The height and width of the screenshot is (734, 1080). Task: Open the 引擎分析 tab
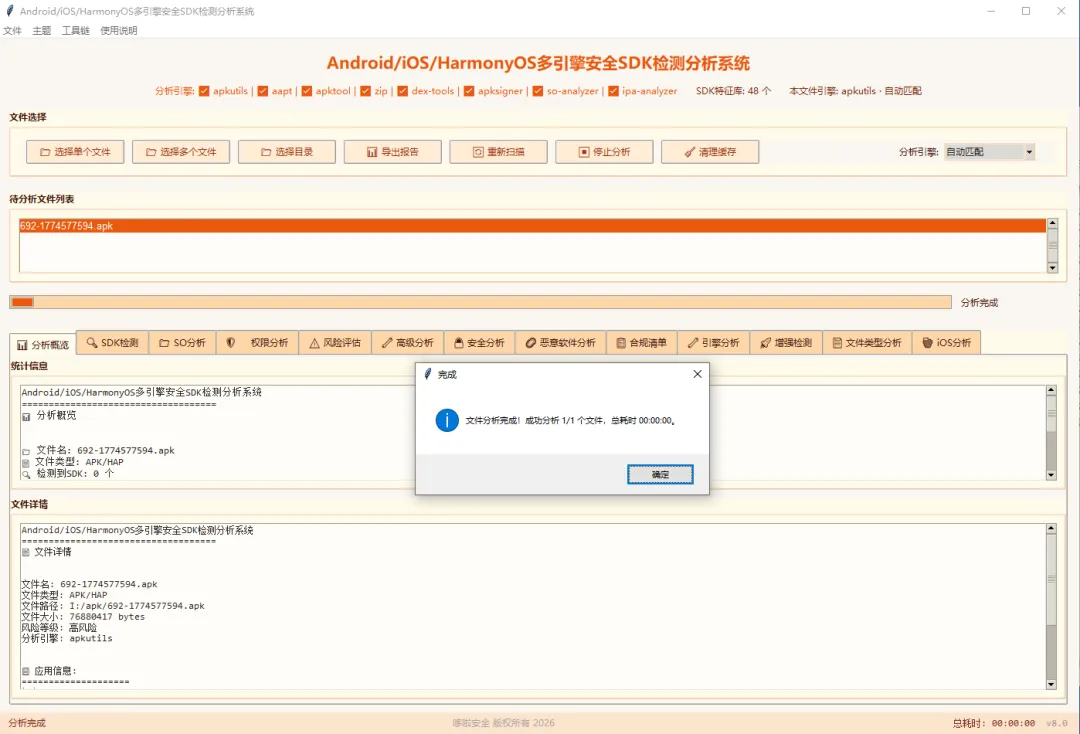point(714,343)
